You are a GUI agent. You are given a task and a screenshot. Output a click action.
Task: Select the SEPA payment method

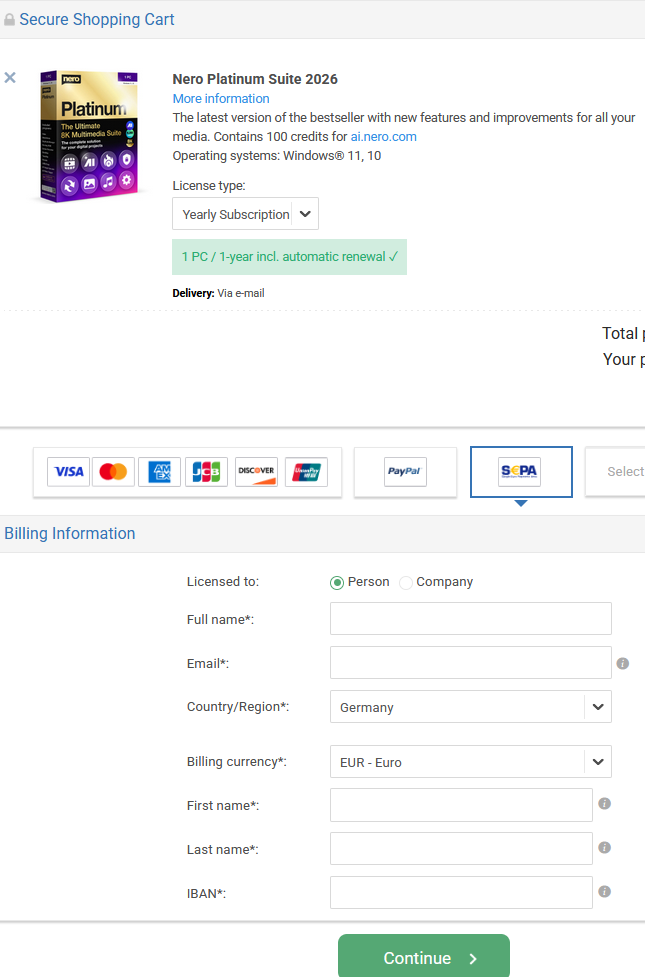(x=521, y=472)
